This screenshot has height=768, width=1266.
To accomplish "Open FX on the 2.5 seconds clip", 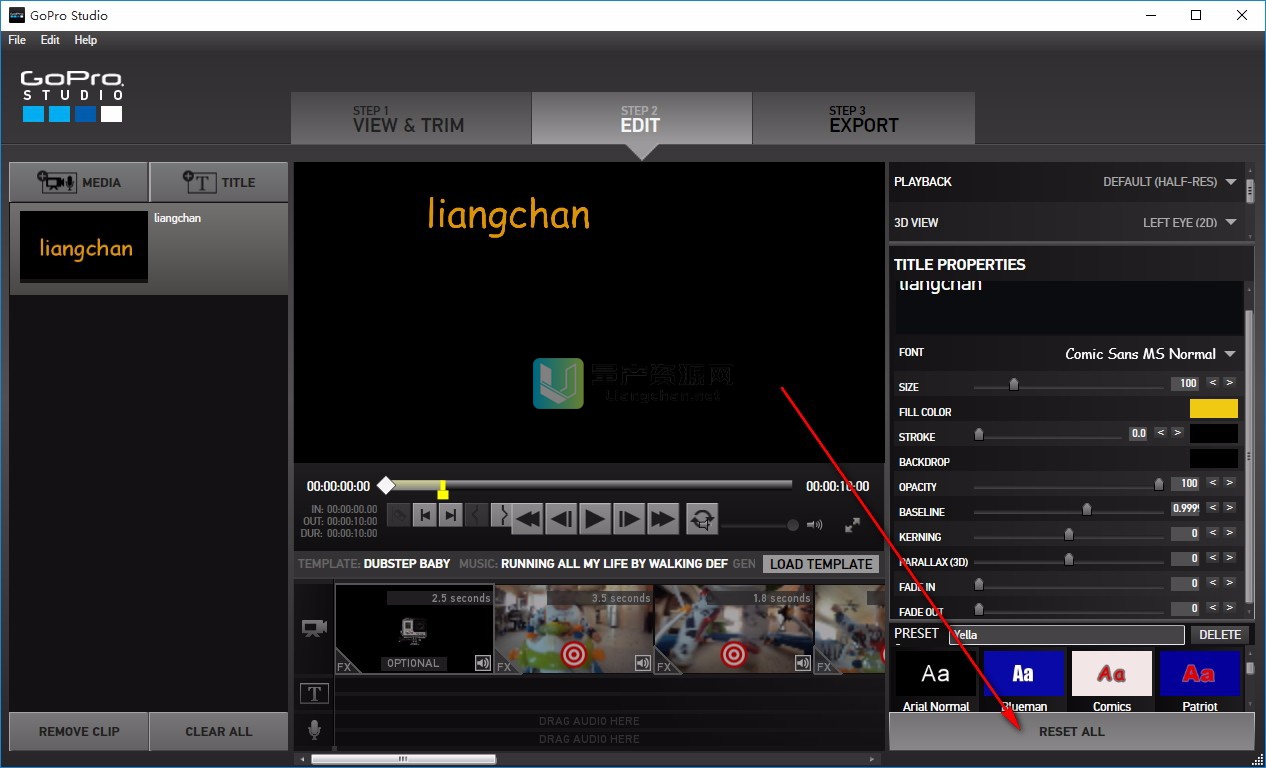I will [x=345, y=666].
